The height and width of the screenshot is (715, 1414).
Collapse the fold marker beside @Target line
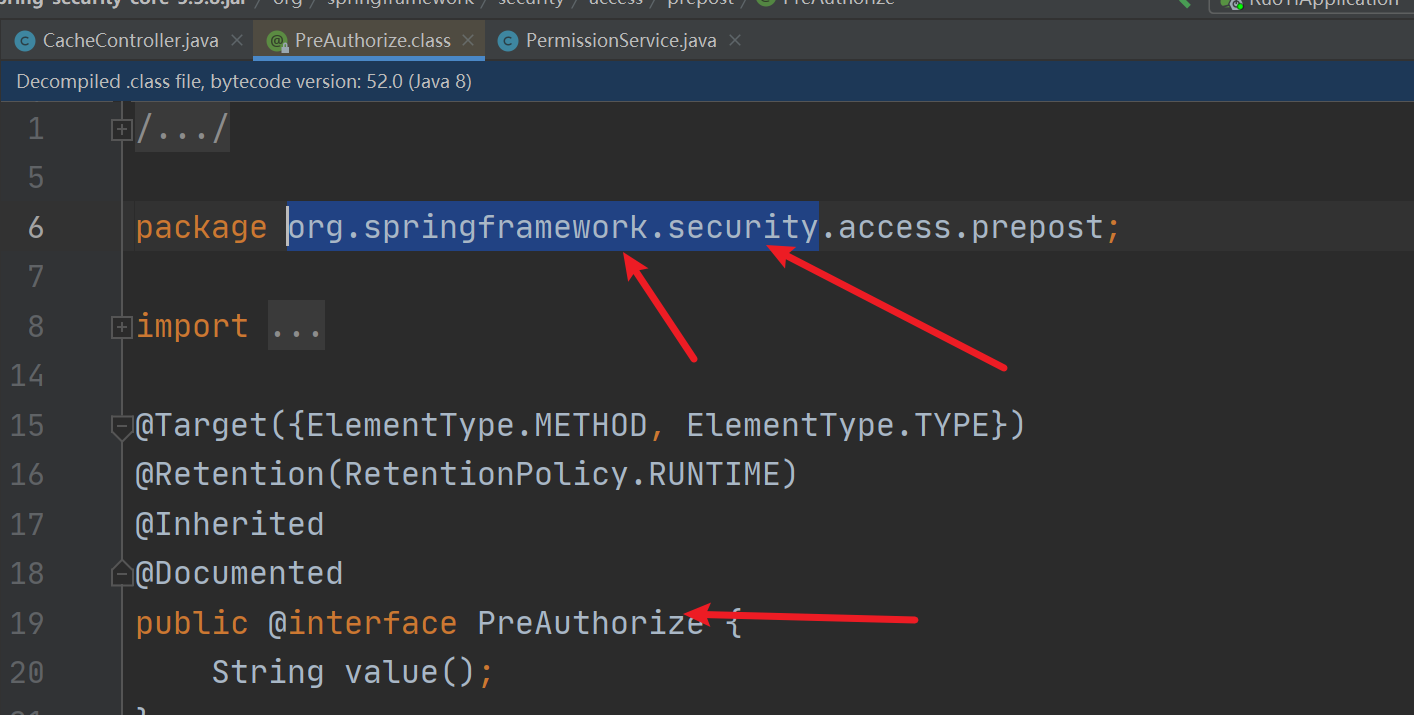pyautogui.click(x=122, y=427)
